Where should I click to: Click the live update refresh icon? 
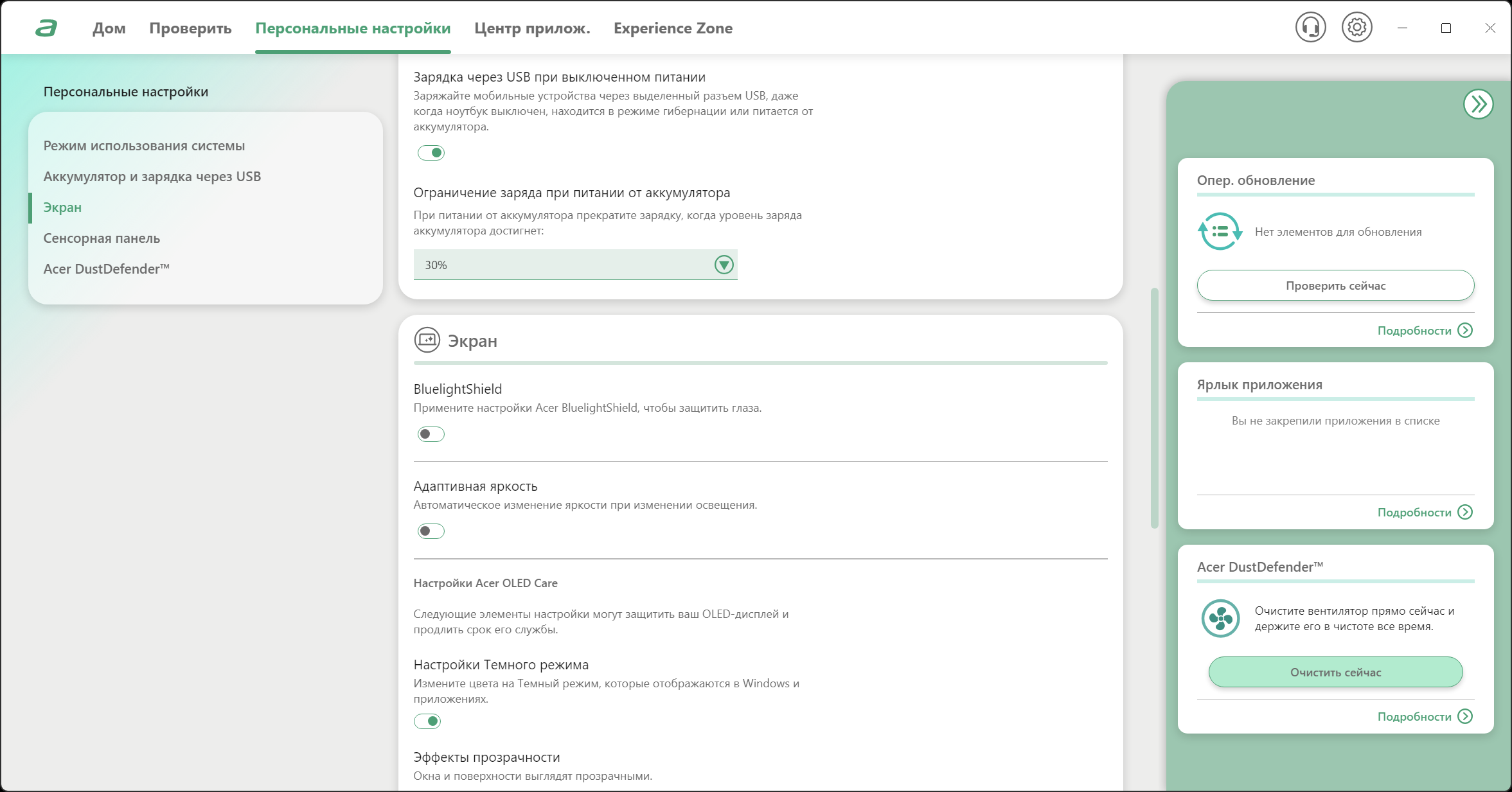(x=1220, y=231)
